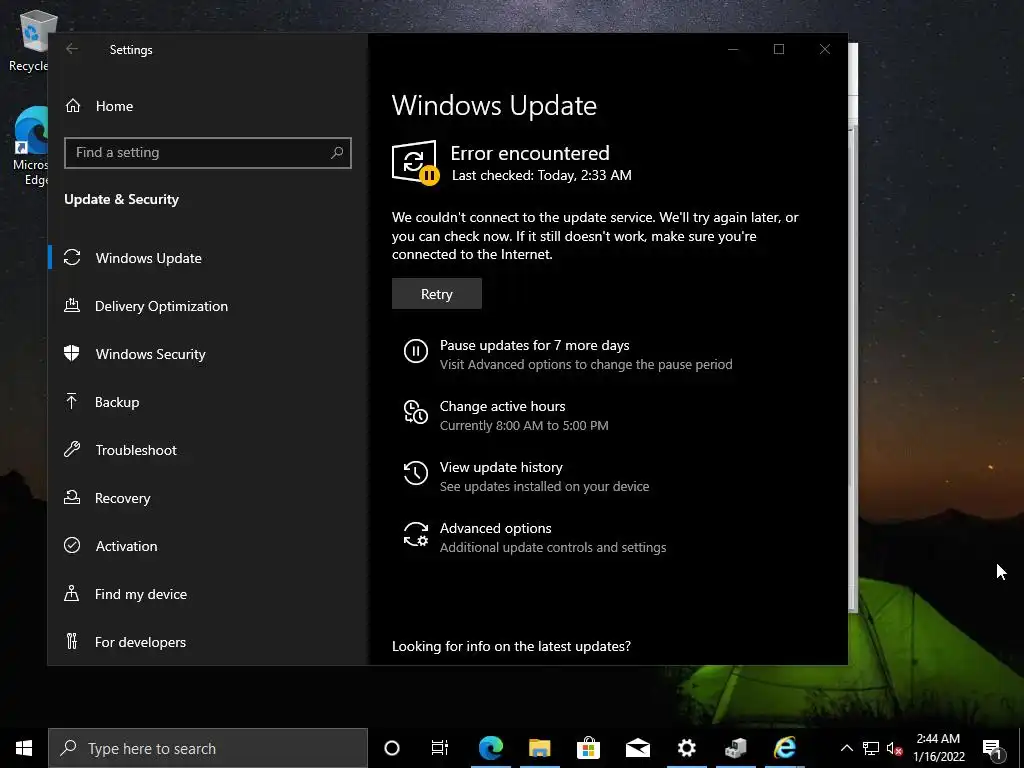This screenshot has height=768, width=1024.
Task: Click the For developers tools icon
Action: (x=72, y=641)
